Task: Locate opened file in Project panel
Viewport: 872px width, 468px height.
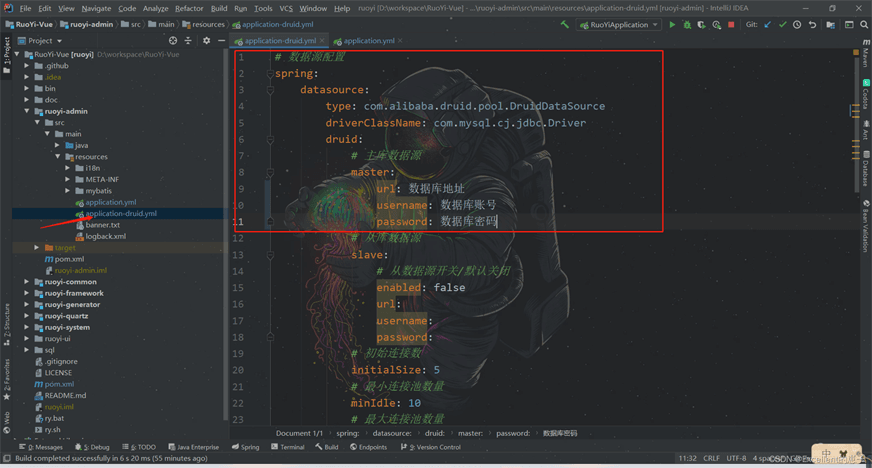Action: pyautogui.click(x=173, y=41)
